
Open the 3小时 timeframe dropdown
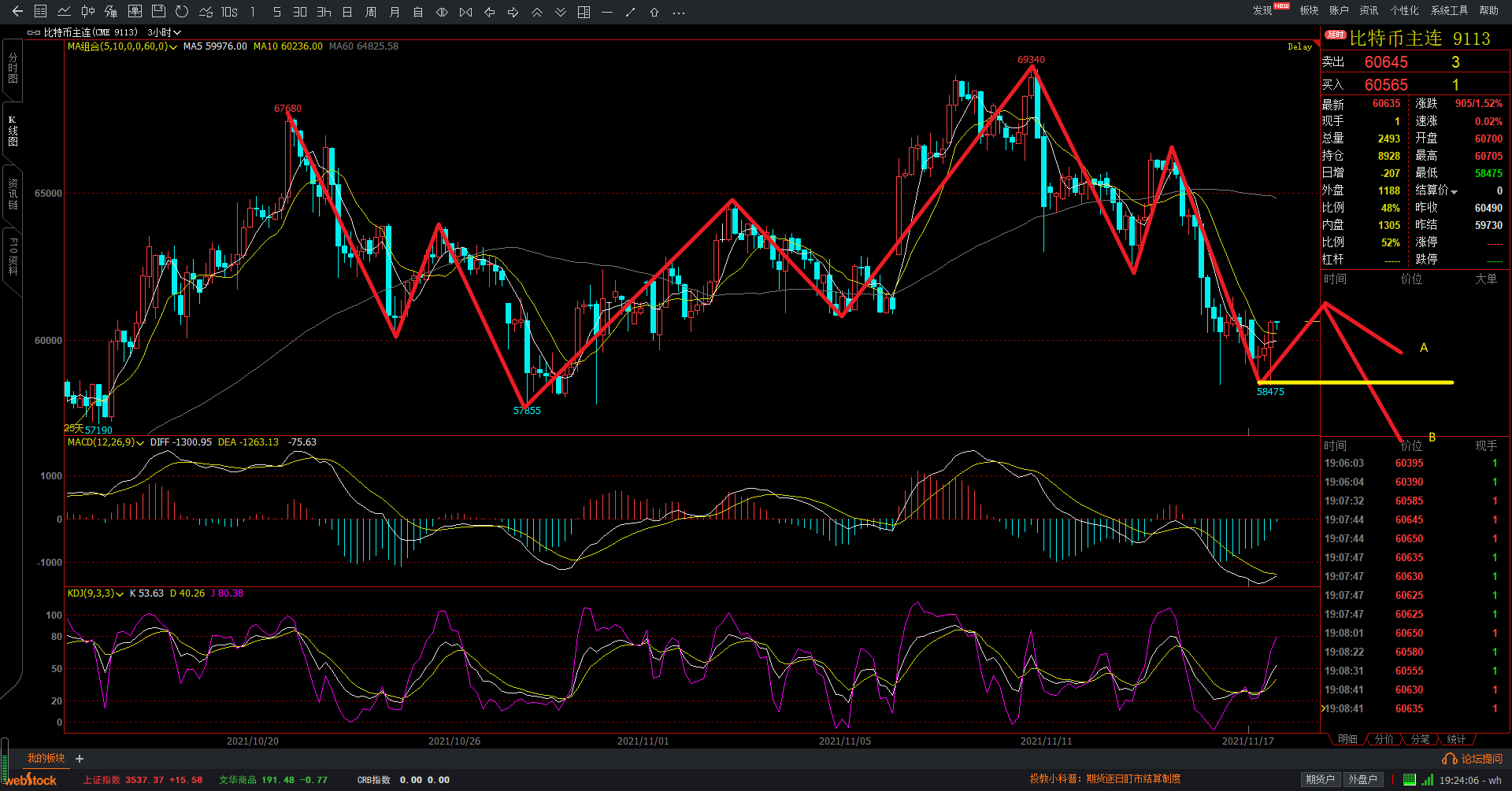[165, 32]
